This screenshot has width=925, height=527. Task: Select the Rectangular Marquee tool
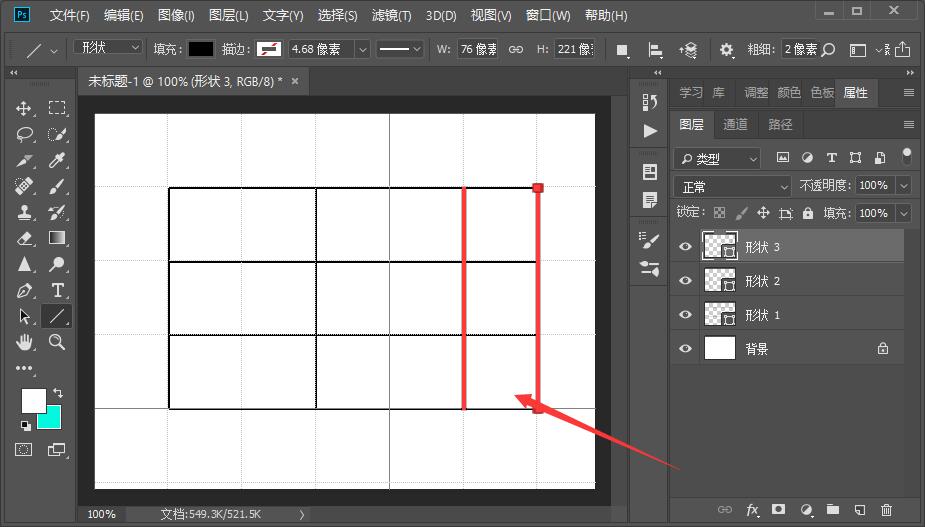pyautogui.click(x=57, y=108)
